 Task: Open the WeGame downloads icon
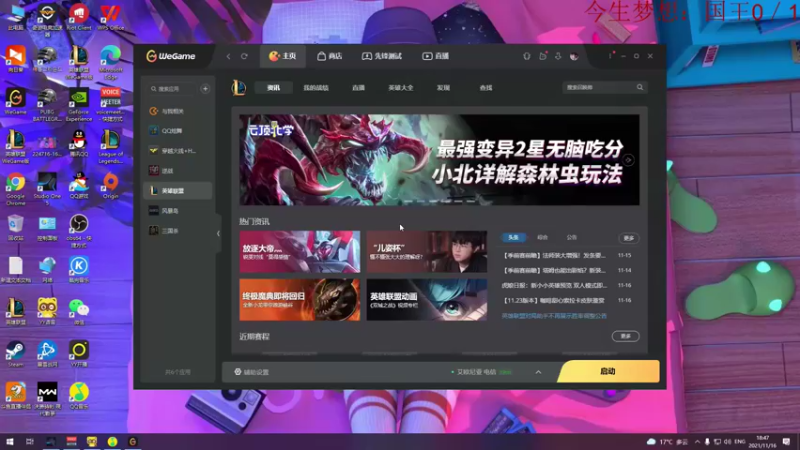(558, 56)
